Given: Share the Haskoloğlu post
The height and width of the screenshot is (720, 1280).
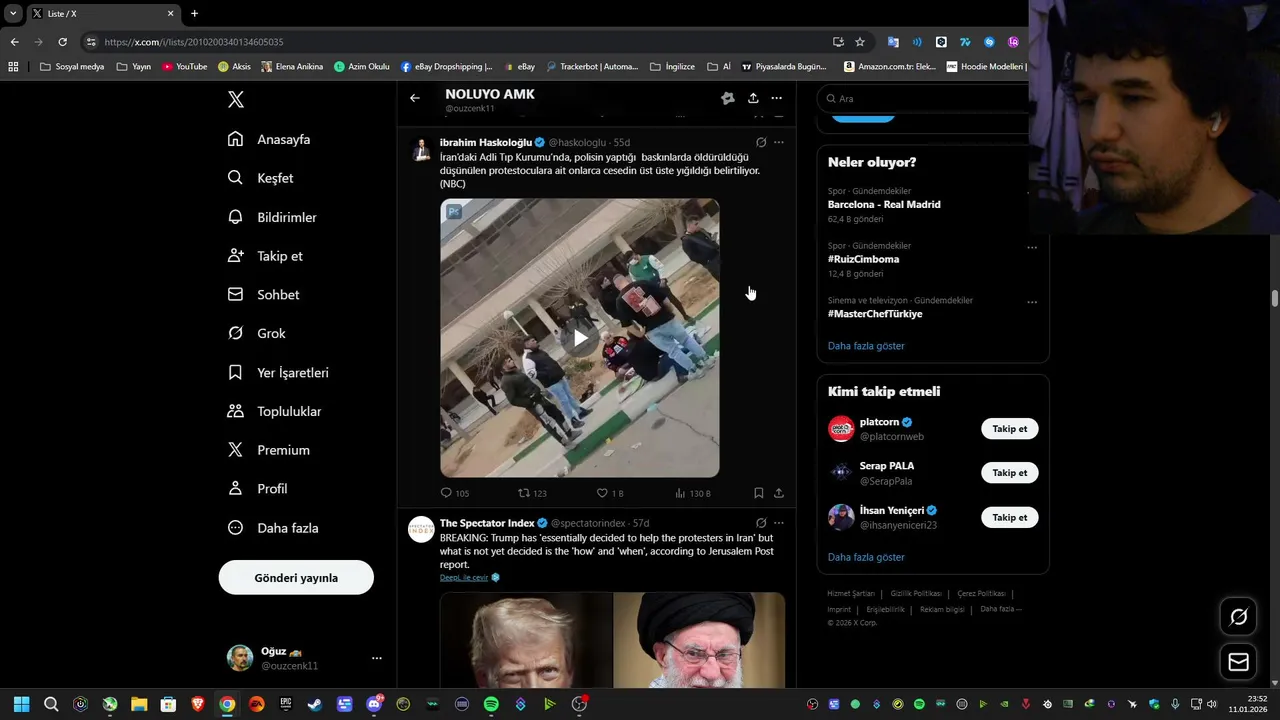Looking at the screenshot, I should point(779,493).
